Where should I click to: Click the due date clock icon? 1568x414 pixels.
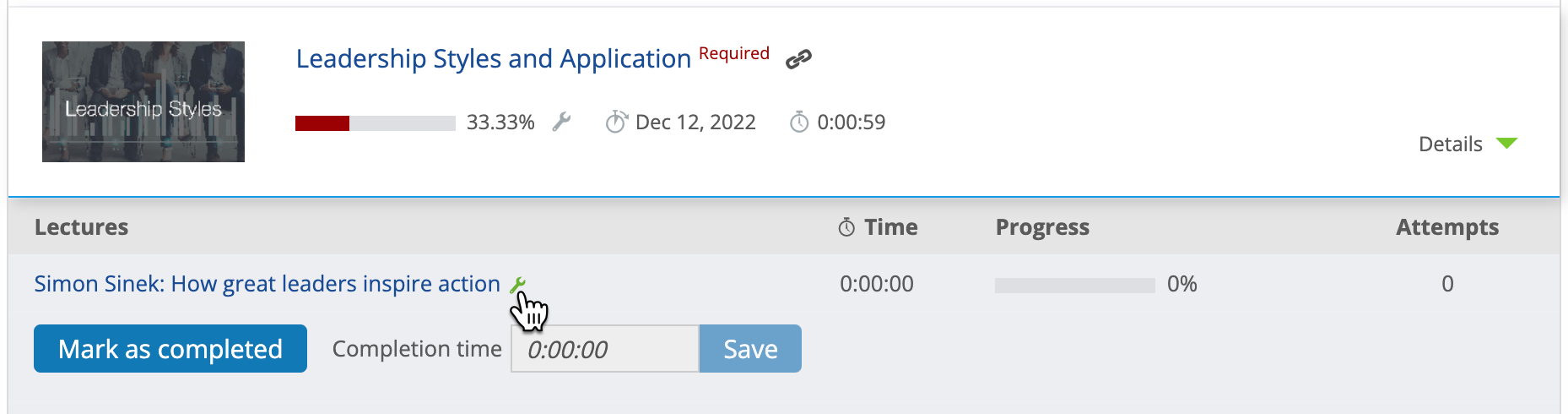coord(617,123)
